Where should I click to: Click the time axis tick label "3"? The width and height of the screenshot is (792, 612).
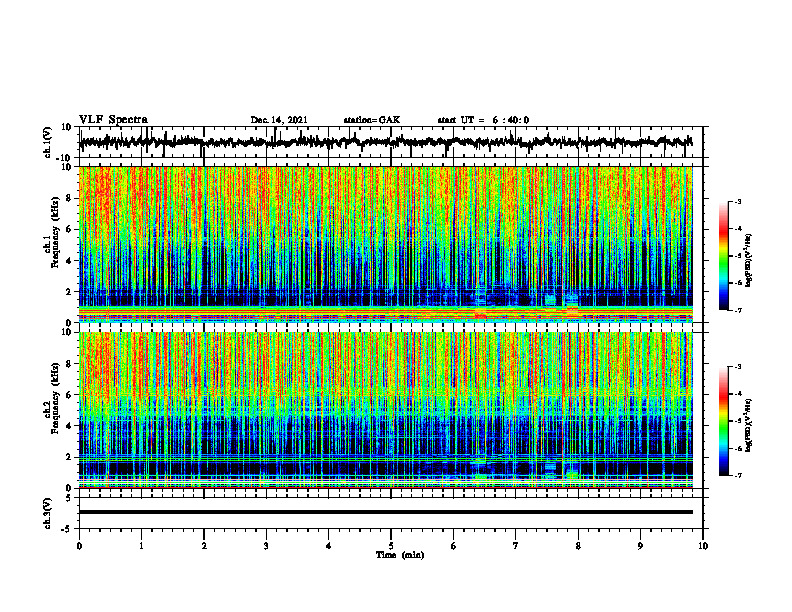(266, 546)
